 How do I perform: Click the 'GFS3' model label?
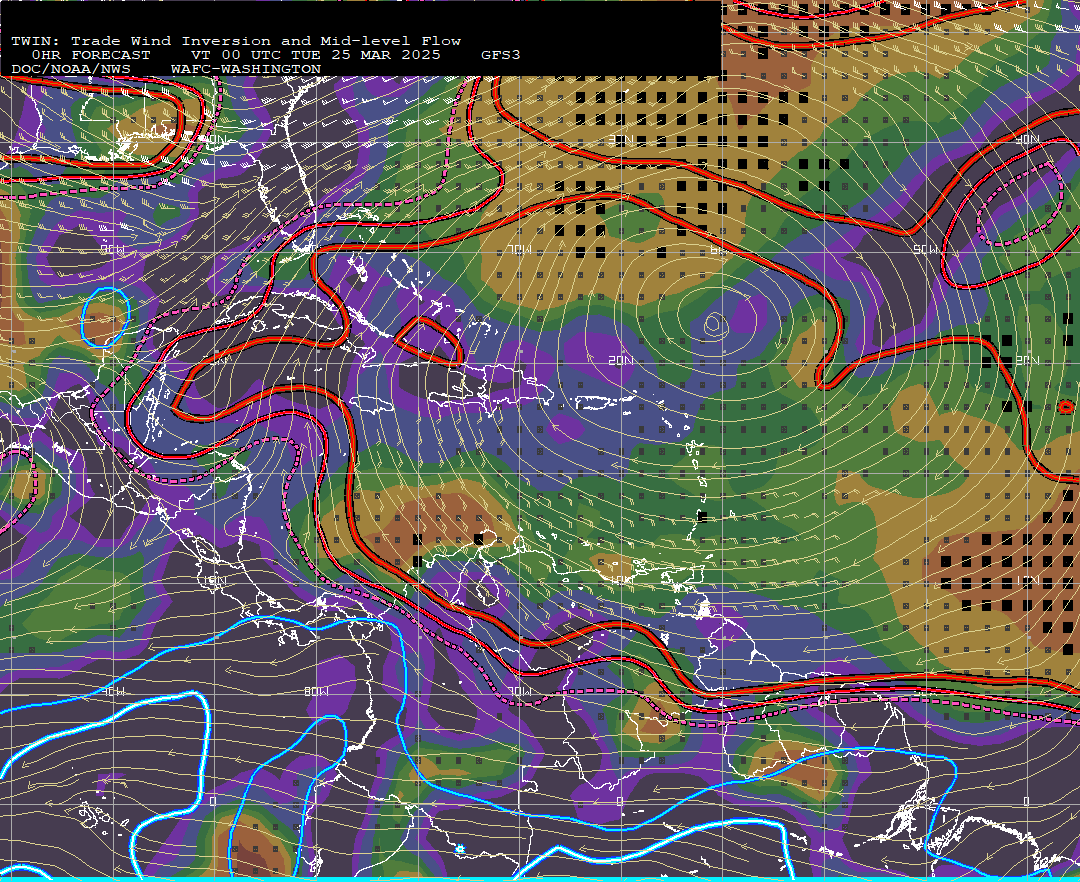[x=501, y=55]
